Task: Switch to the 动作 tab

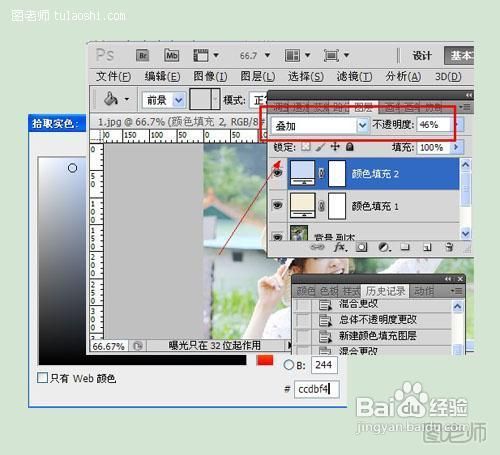Action: coord(423,291)
